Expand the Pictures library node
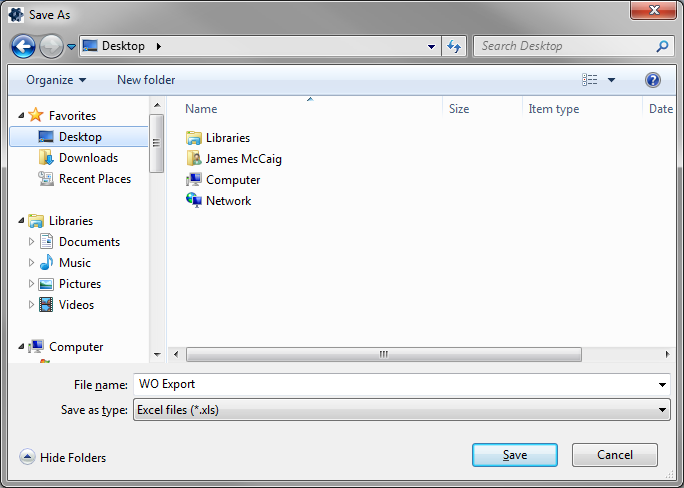 [x=31, y=283]
